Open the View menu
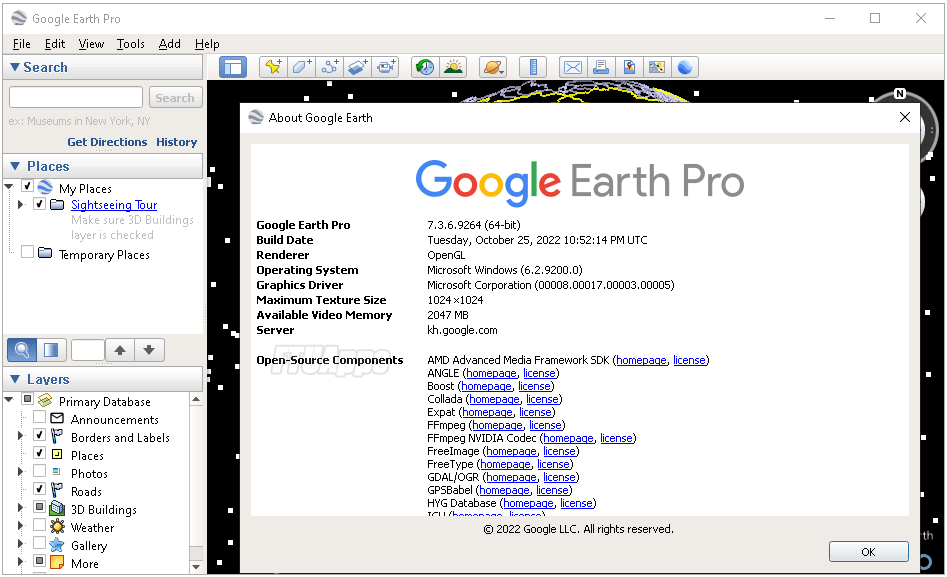 91,44
